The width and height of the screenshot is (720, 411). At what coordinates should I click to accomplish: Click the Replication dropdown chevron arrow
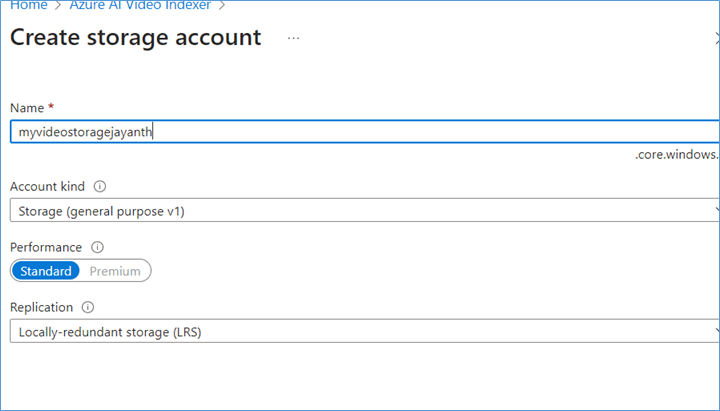point(717,331)
